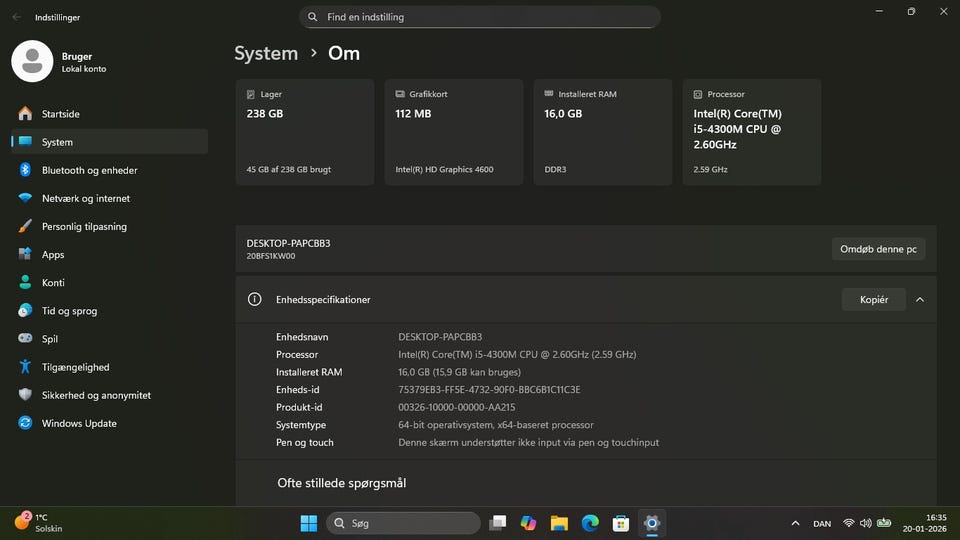The image size is (960, 540).
Task: Open the Konti accounts section
Action: tap(53, 283)
